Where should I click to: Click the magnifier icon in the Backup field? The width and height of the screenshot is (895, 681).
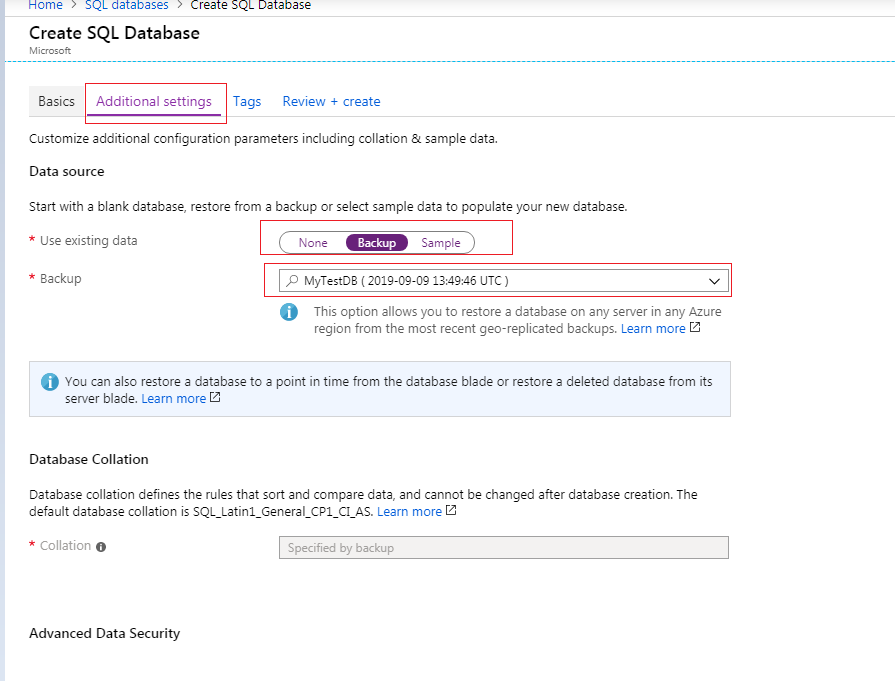point(294,281)
